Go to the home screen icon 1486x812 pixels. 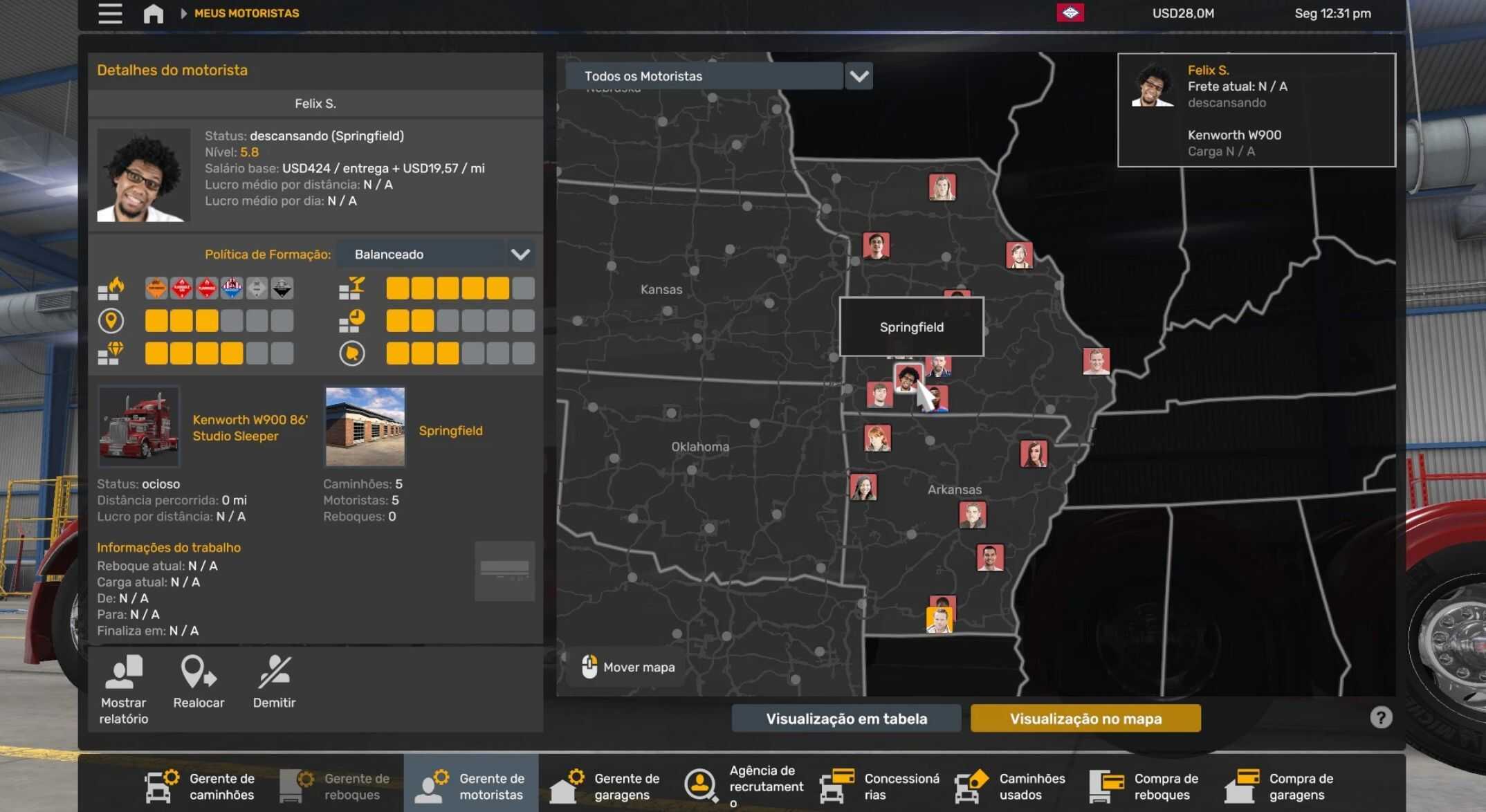click(153, 13)
